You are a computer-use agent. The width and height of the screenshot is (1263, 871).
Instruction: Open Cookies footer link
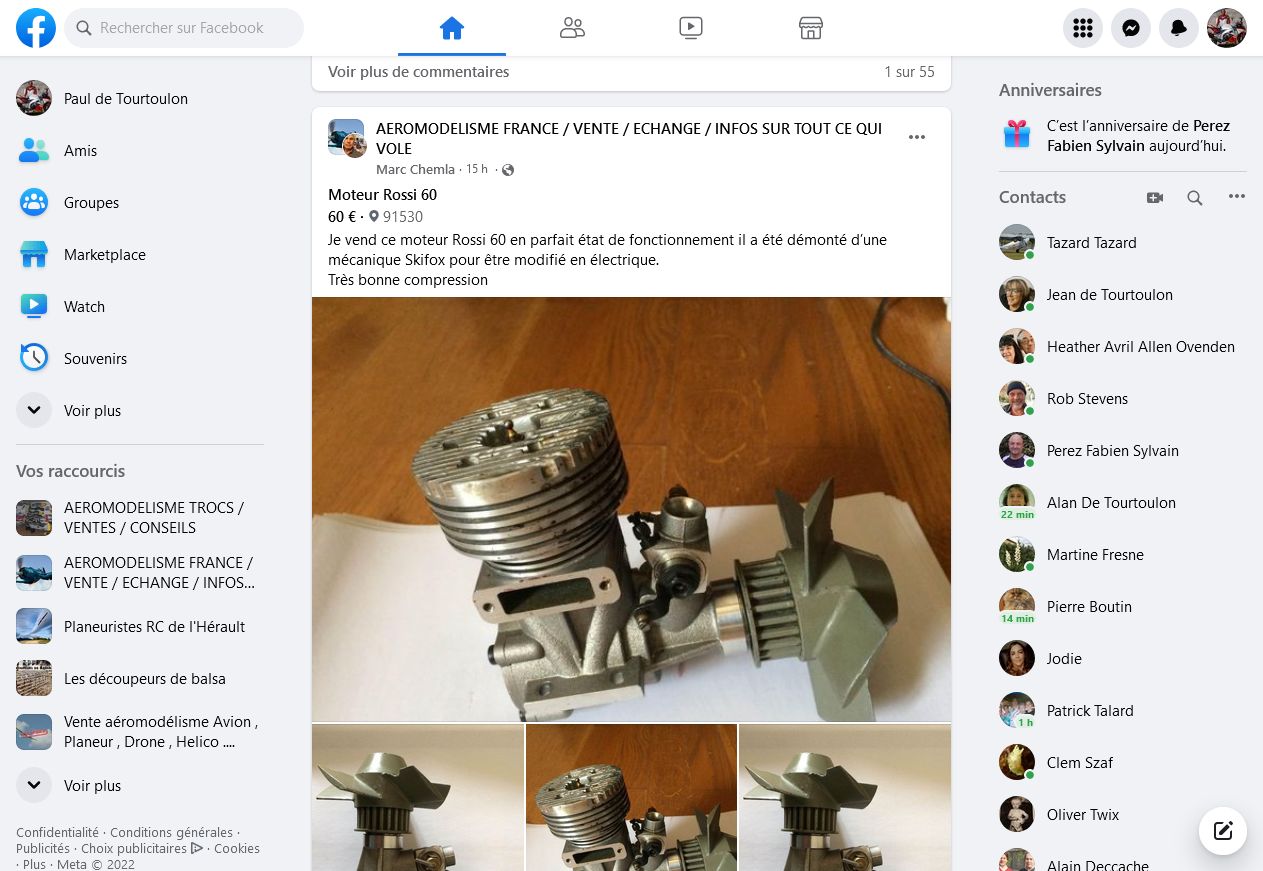coord(237,848)
